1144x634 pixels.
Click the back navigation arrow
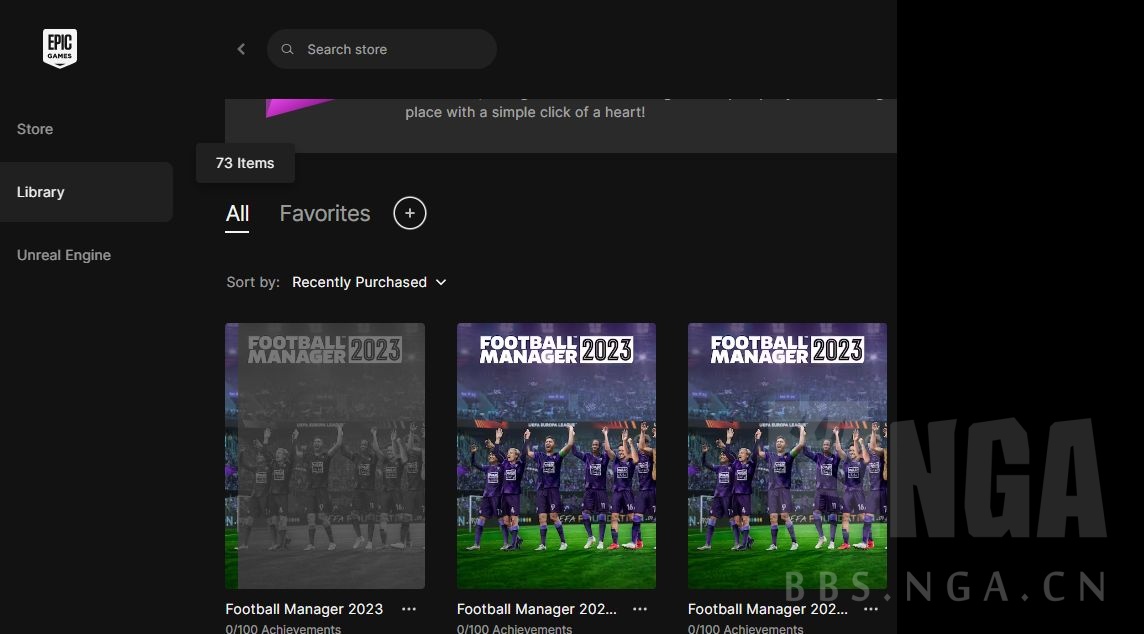(241, 48)
